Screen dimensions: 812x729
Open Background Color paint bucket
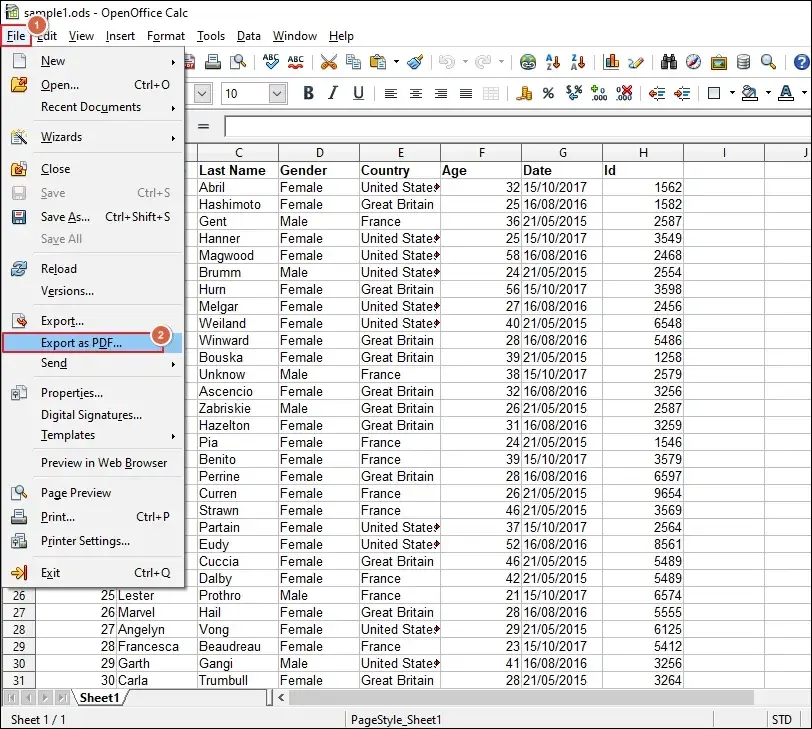tap(749, 93)
